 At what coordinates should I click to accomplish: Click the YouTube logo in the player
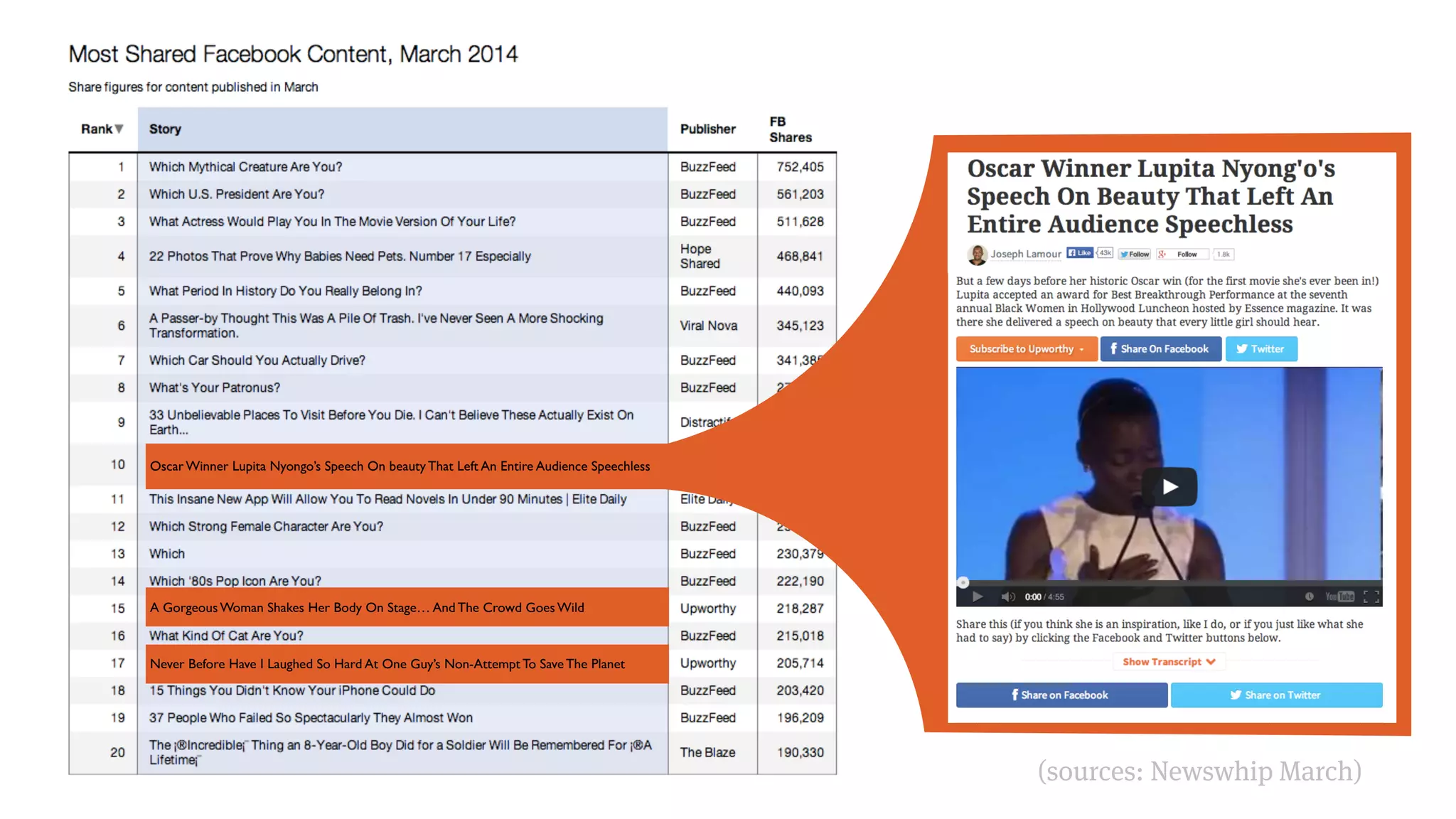tap(1339, 596)
